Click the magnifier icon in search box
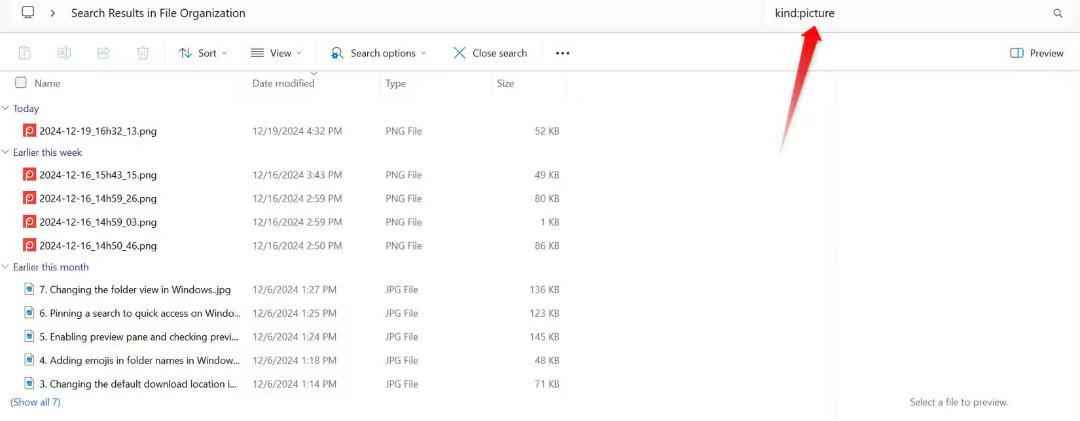Image resolution: width=1080 pixels, height=421 pixels. (x=1058, y=13)
